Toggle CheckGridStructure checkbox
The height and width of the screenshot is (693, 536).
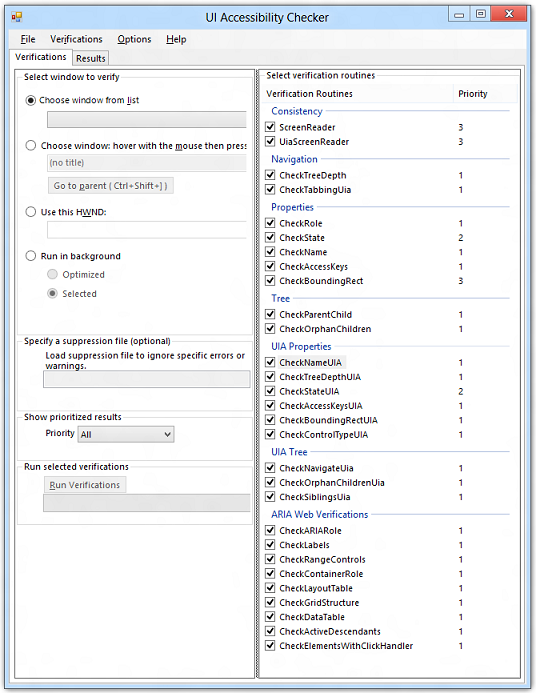(270, 602)
